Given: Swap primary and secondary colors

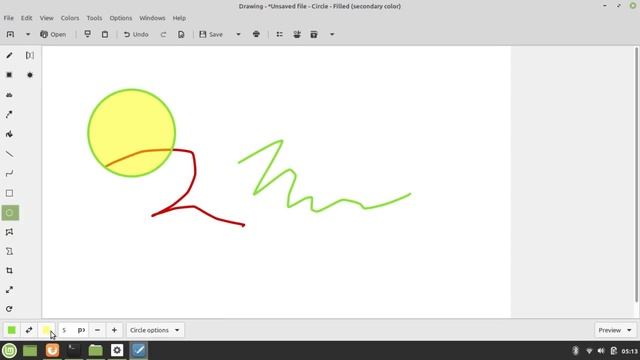Looking at the screenshot, I should (29, 330).
